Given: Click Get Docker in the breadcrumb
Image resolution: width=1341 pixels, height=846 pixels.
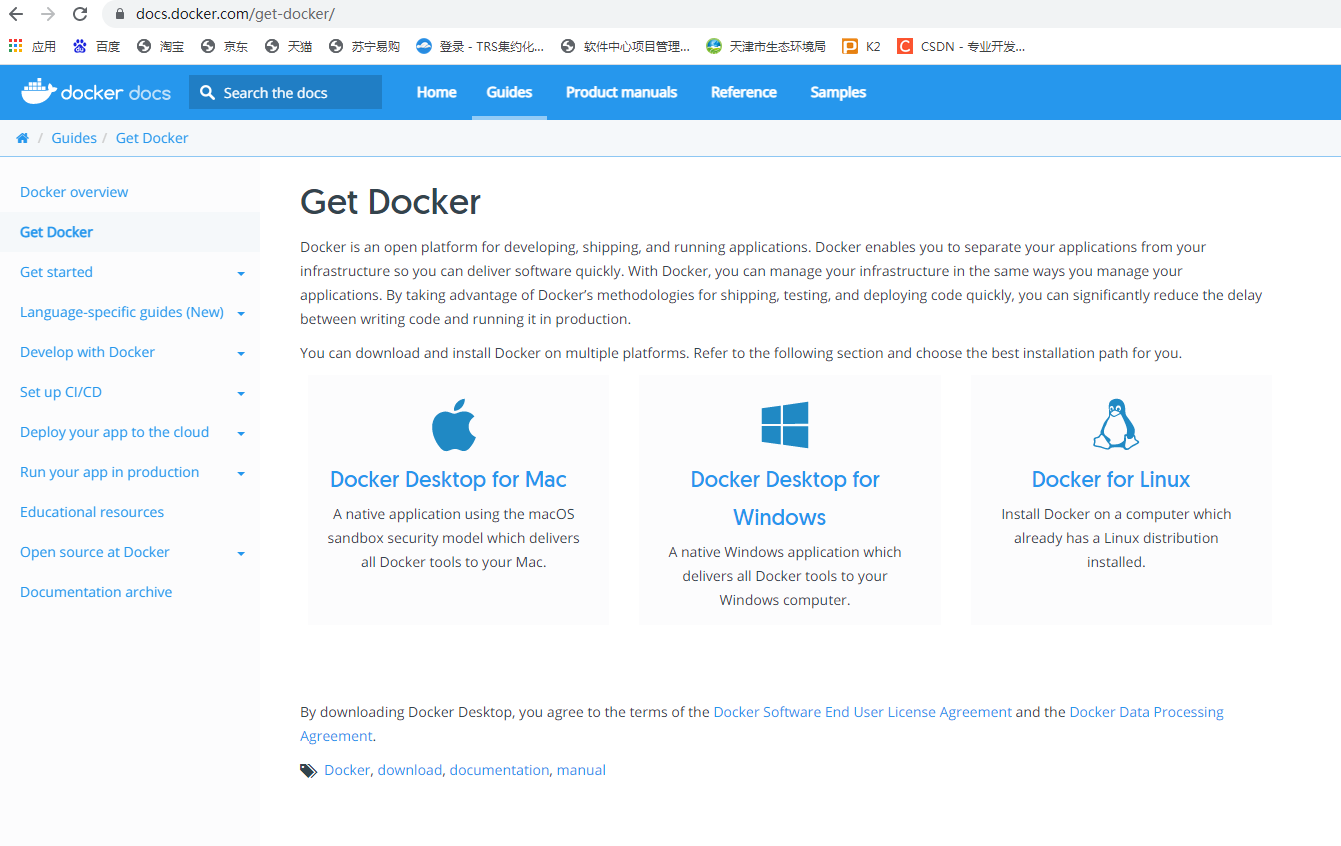Looking at the screenshot, I should pyautogui.click(x=152, y=138).
